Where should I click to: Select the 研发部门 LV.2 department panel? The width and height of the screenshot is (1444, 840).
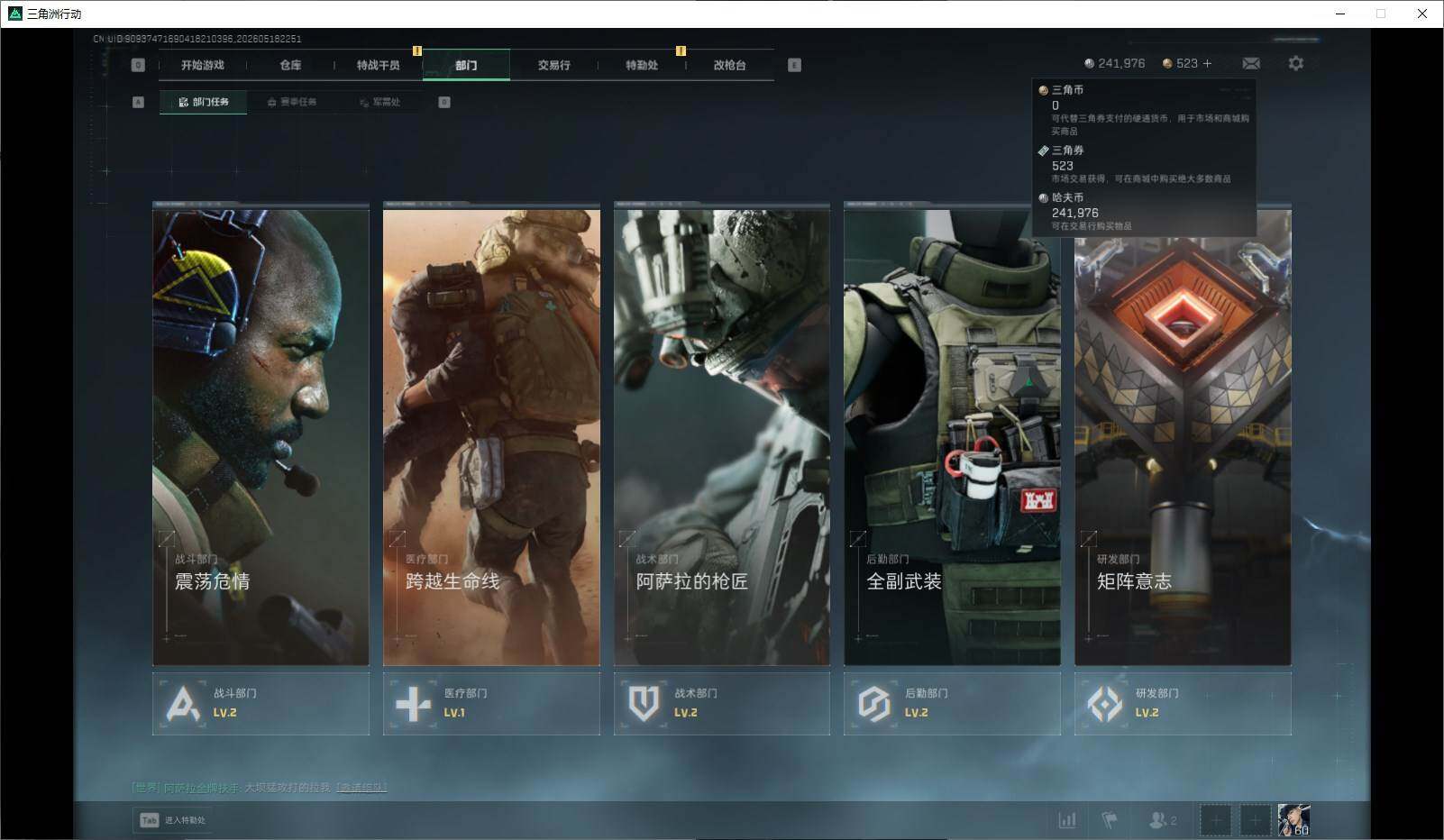(1183, 703)
